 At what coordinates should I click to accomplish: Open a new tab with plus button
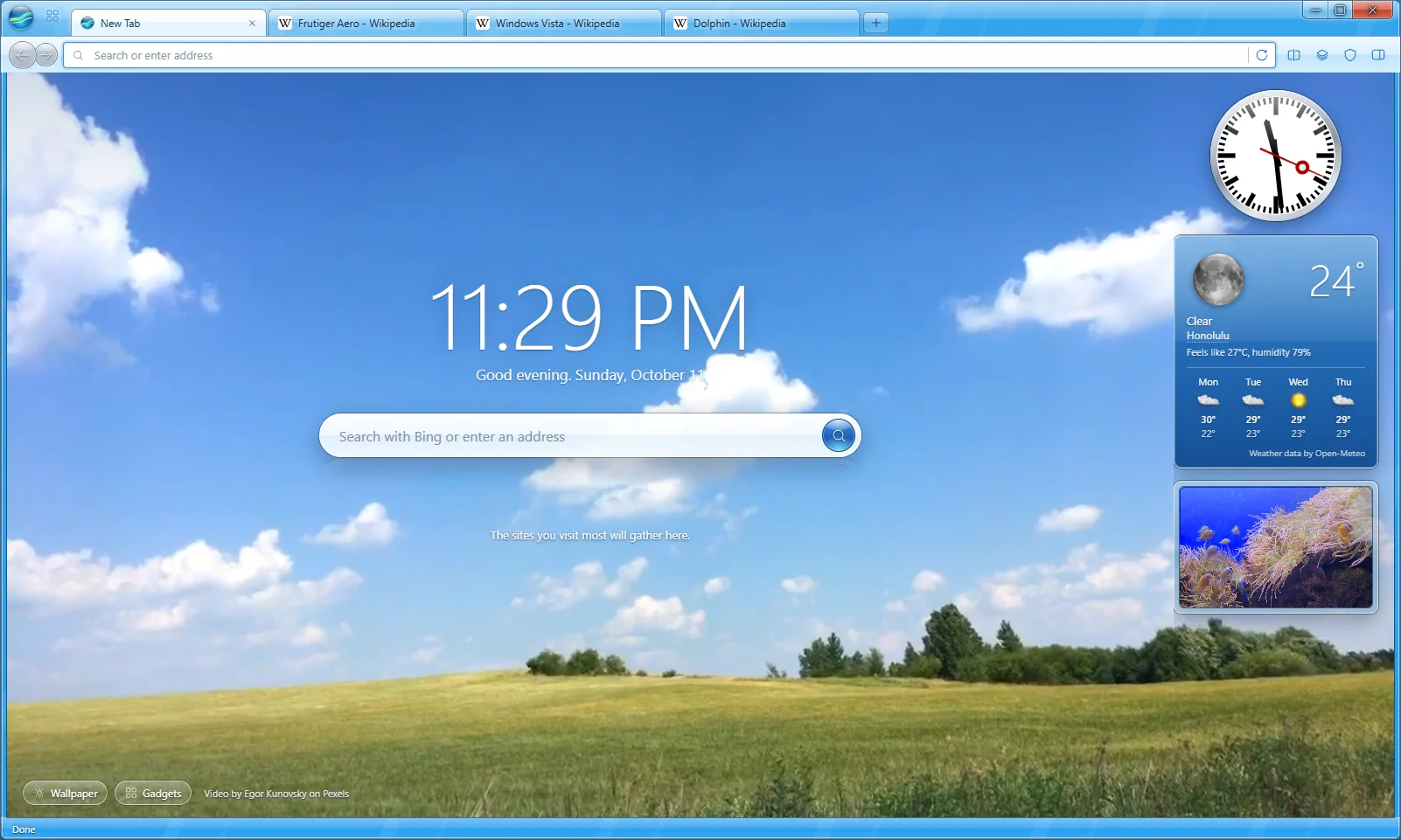(x=875, y=23)
